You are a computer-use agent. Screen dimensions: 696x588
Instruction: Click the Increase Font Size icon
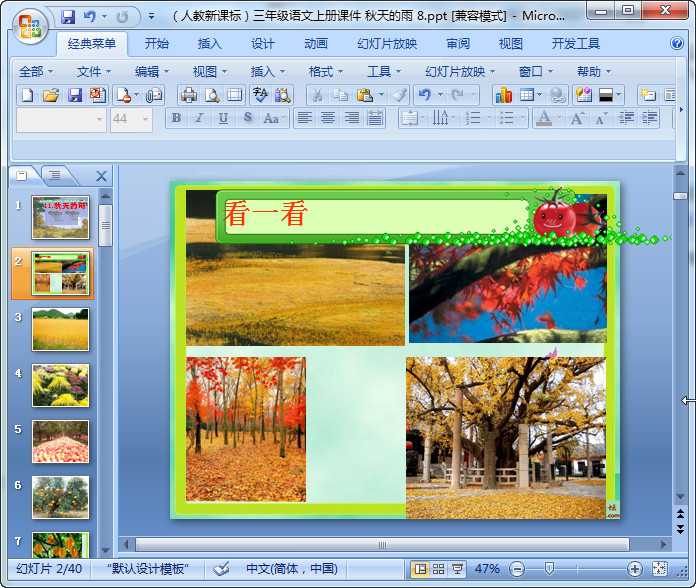[577, 118]
